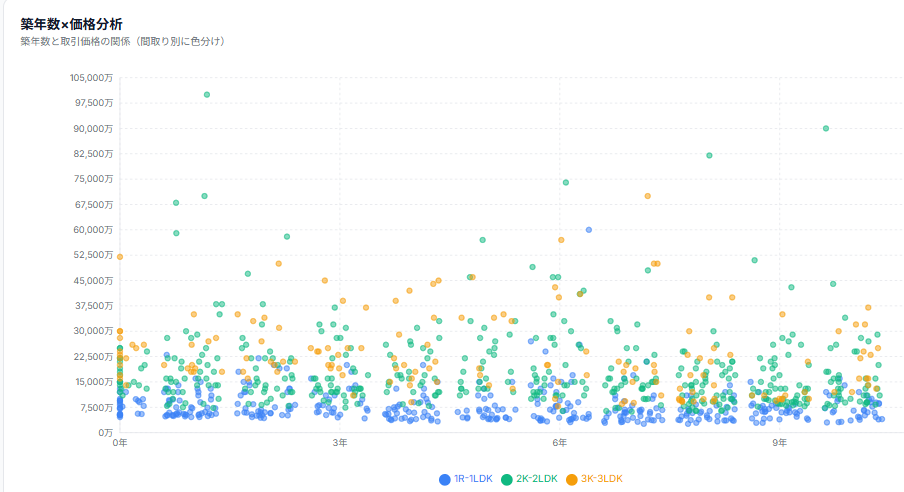Click the 6年 x-axis label
Image resolution: width=904 pixels, height=492 pixels.
pos(559,443)
